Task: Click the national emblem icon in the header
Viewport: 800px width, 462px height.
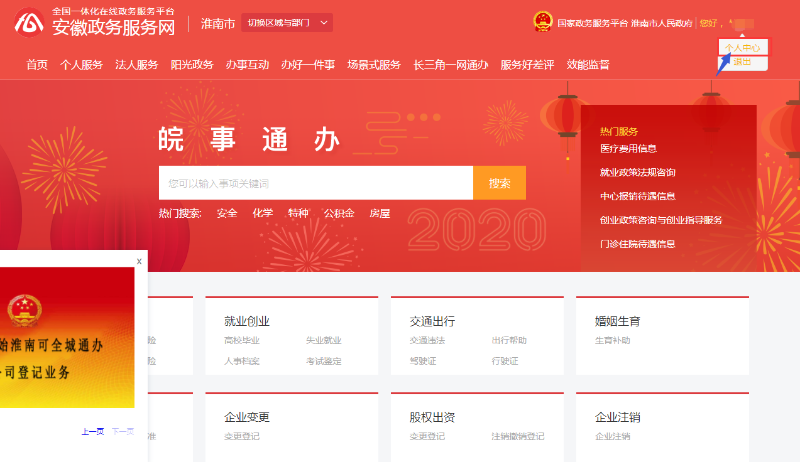Action: coord(541,21)
